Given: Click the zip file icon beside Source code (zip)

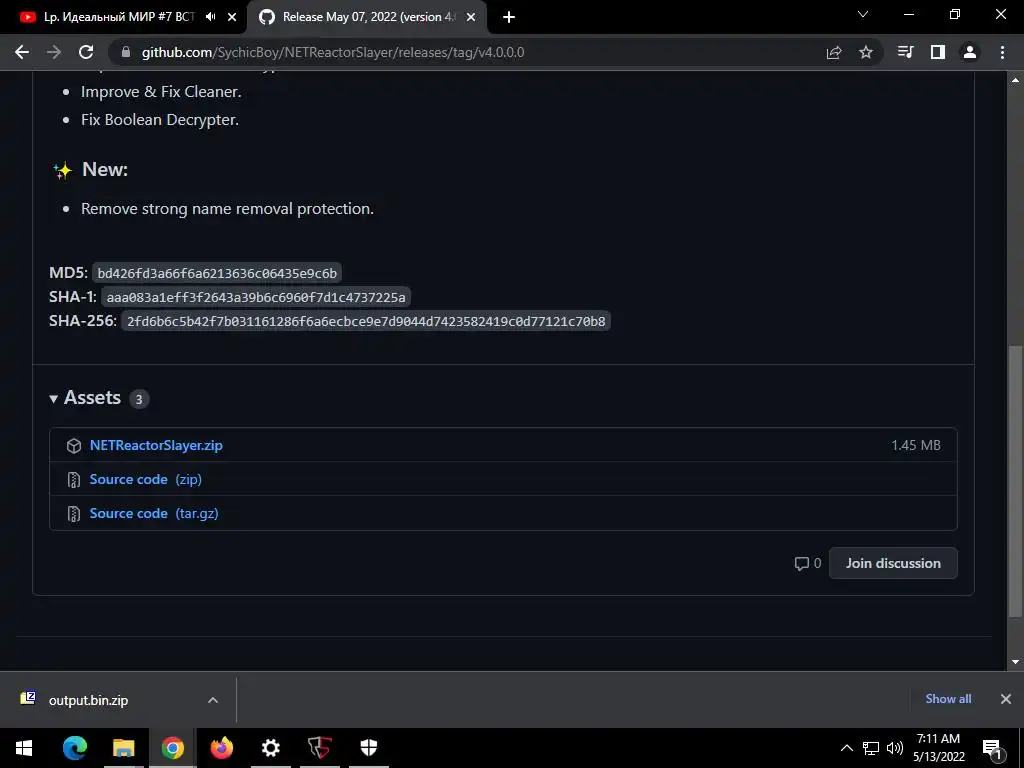Looking at the screenshot, I should tap(74, 480).
